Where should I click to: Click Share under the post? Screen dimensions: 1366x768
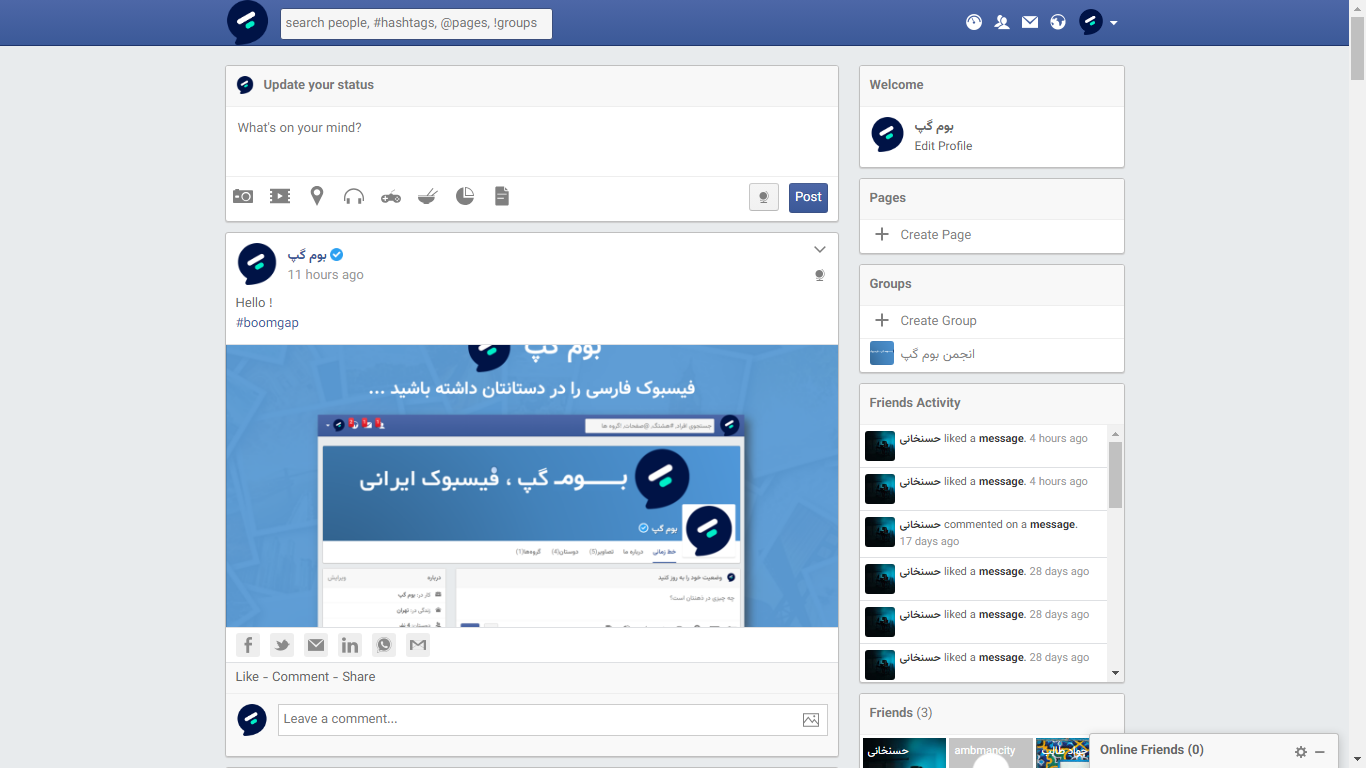[359, 677]
